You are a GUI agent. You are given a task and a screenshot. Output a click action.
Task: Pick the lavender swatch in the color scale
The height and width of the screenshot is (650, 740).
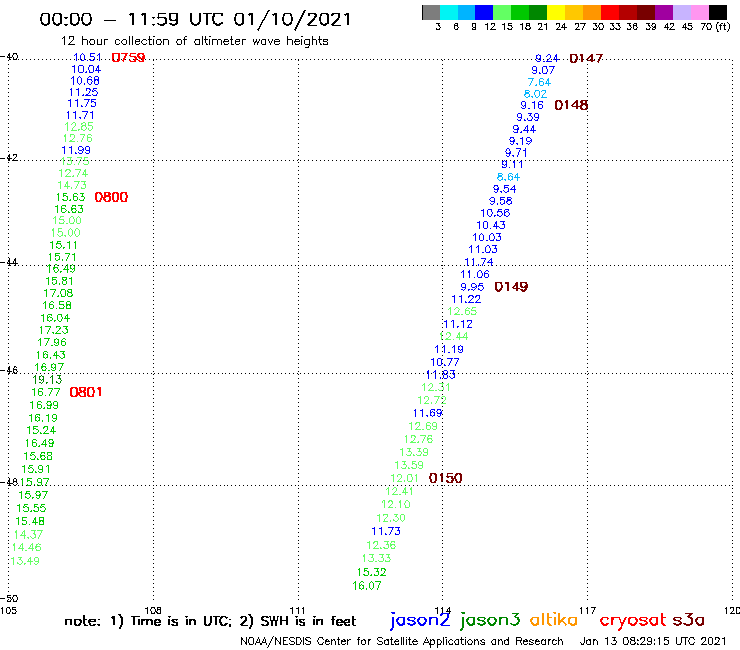[x=681, y=12]
